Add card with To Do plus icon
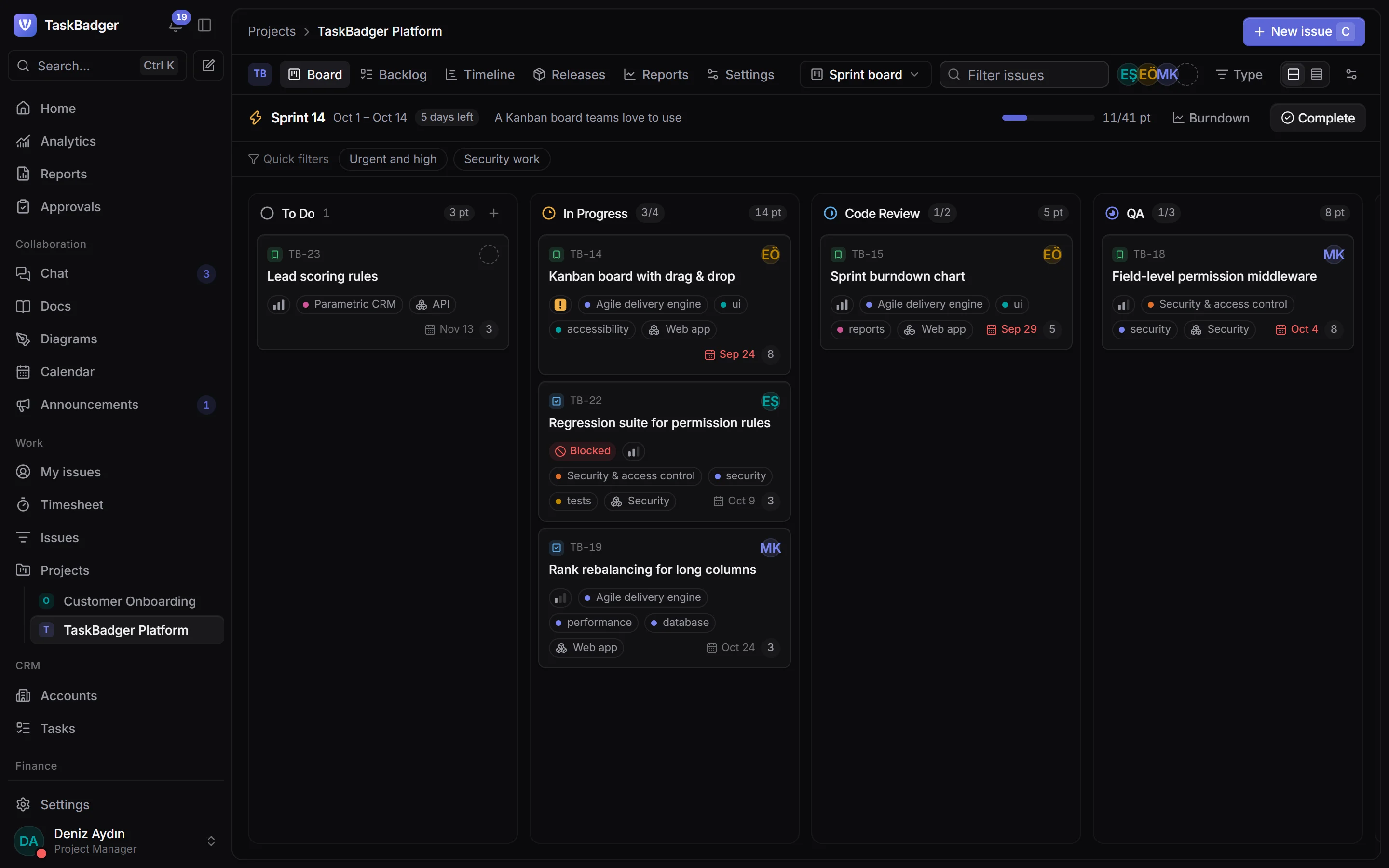Screen dimensions: 1389x868 [x=493, y=213]
